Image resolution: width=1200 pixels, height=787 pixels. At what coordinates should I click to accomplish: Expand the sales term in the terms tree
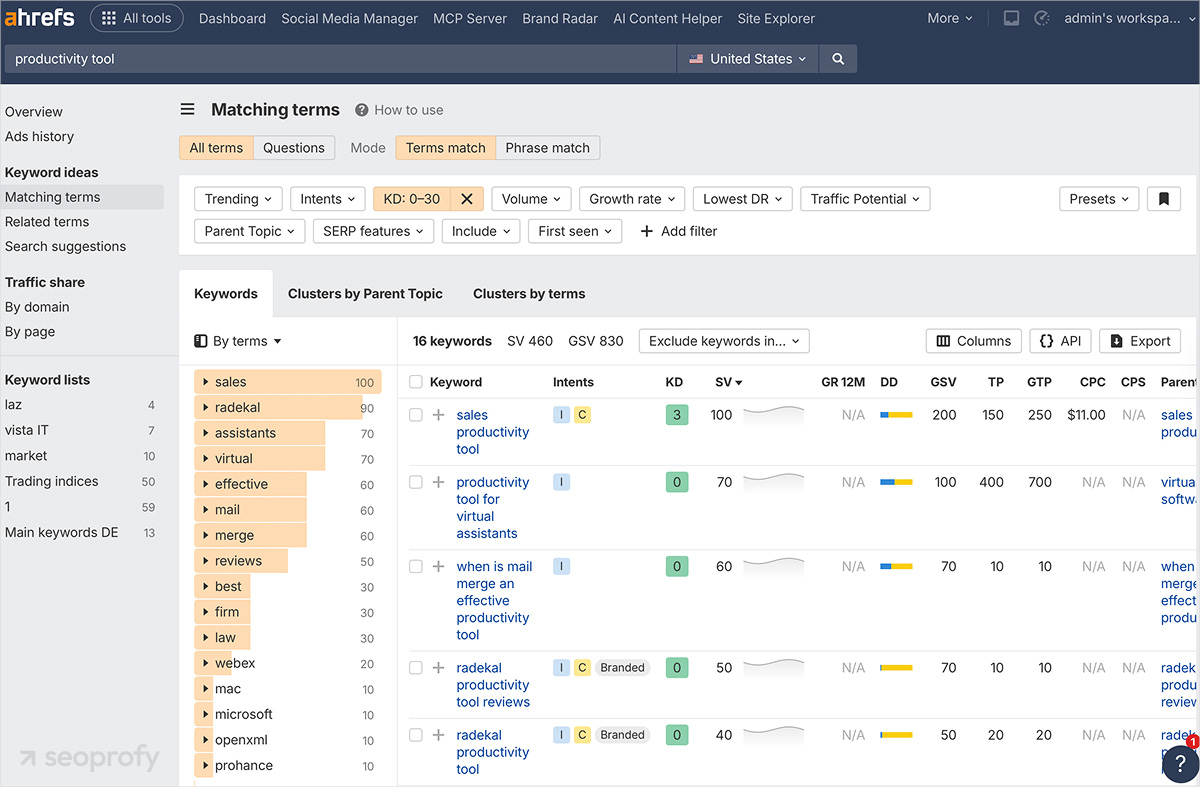[205, 381]
